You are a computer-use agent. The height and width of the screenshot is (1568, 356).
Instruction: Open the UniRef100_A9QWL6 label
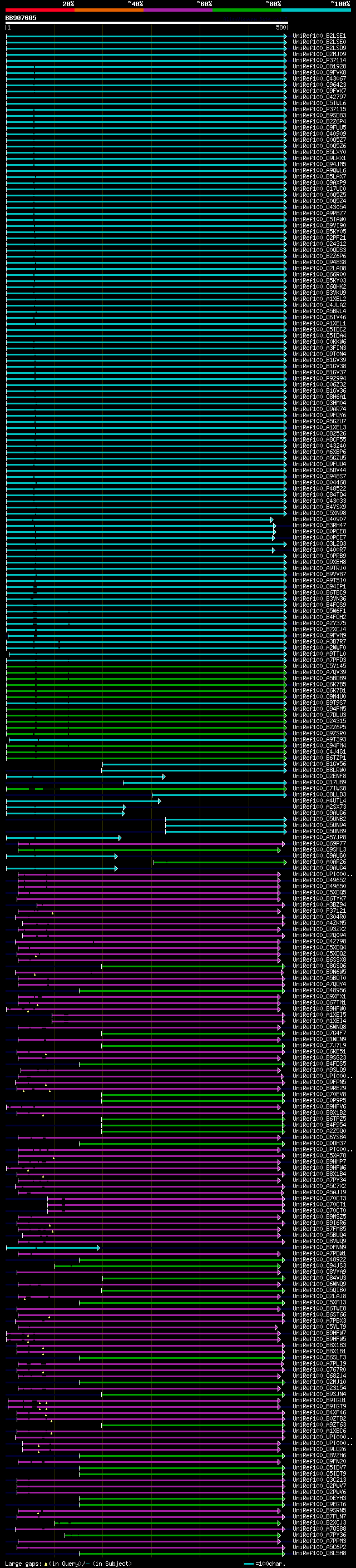coord(319,170)
